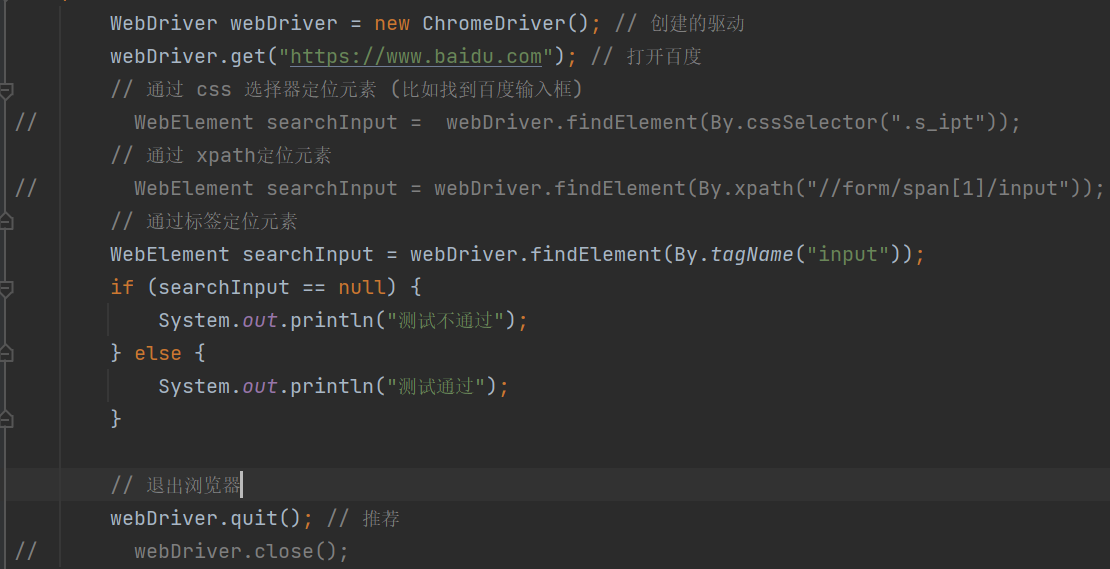Screen dimensions: 1110x569
Task: Click the tagName method call
Action: tap(752, 254)
